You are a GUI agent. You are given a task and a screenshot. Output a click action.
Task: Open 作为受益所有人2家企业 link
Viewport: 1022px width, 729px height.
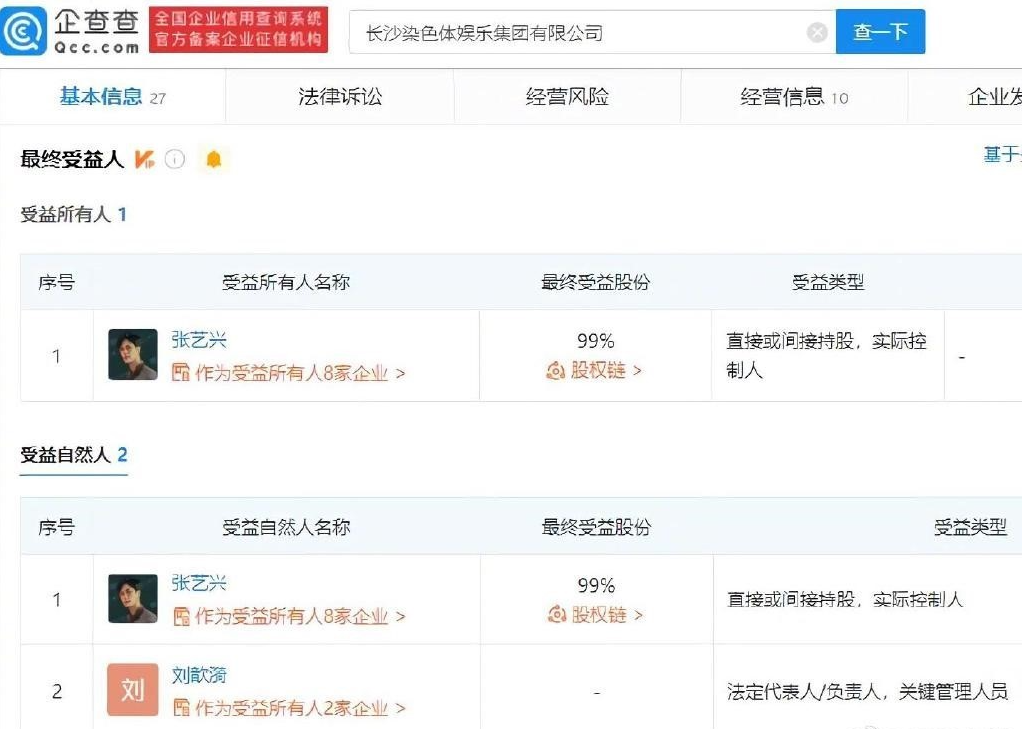pos(300,707)
